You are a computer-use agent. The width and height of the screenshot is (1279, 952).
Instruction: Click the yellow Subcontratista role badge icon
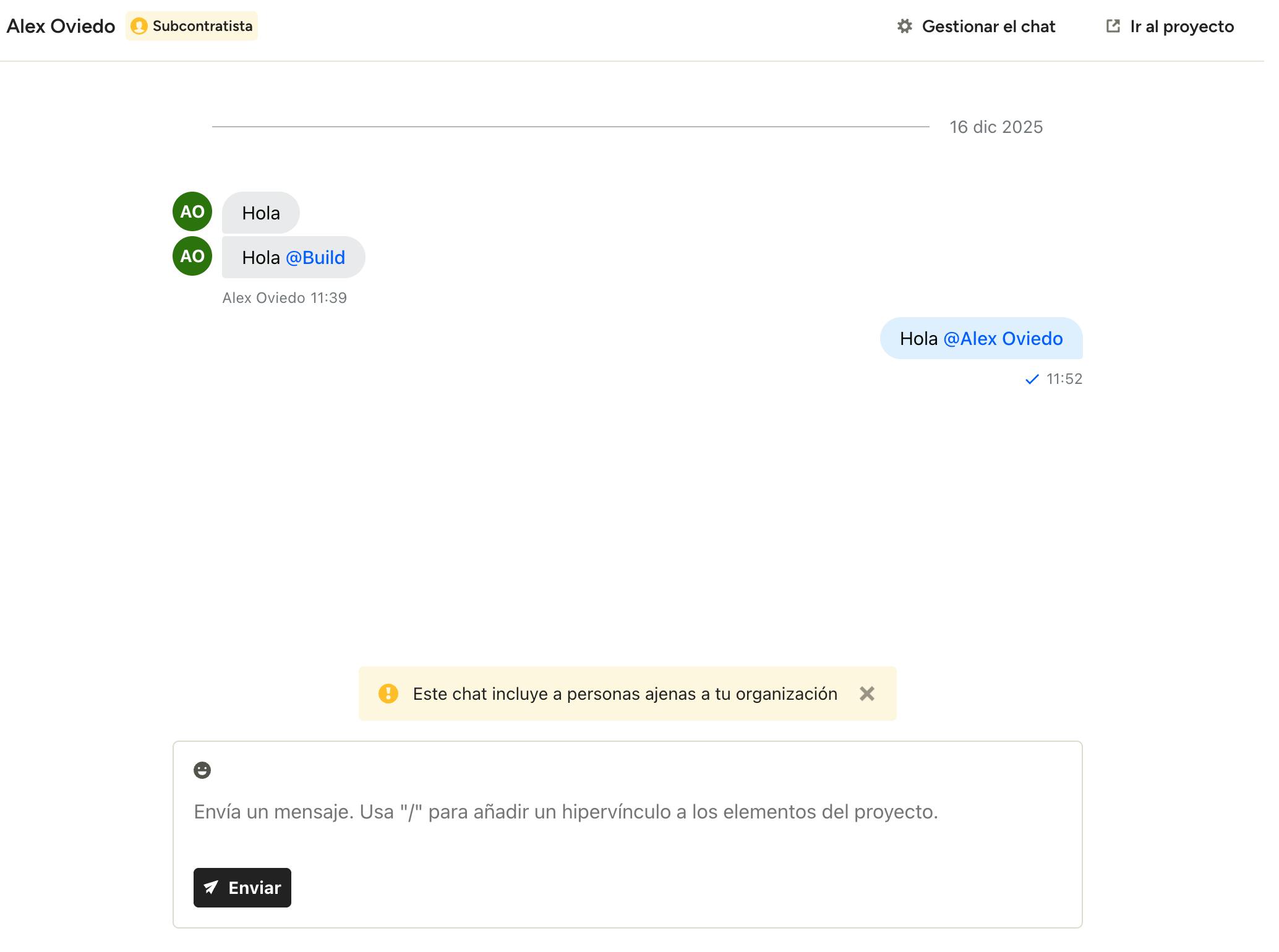click(139, 26)
